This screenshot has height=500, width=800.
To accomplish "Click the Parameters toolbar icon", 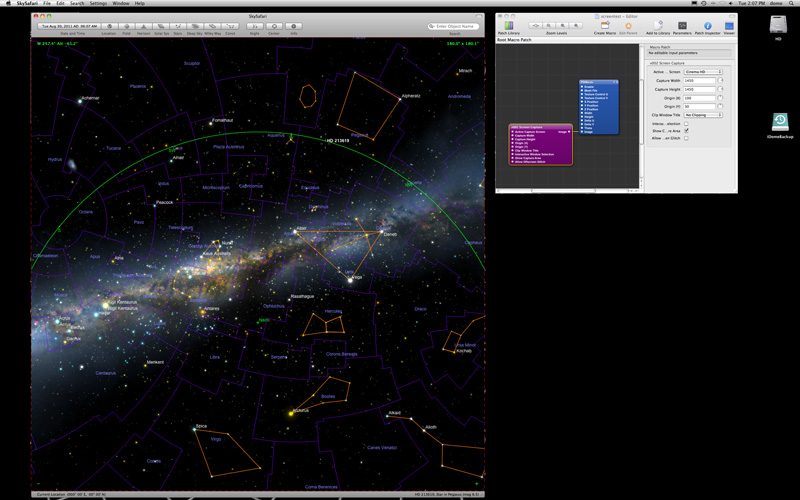I will coord(682,25).
